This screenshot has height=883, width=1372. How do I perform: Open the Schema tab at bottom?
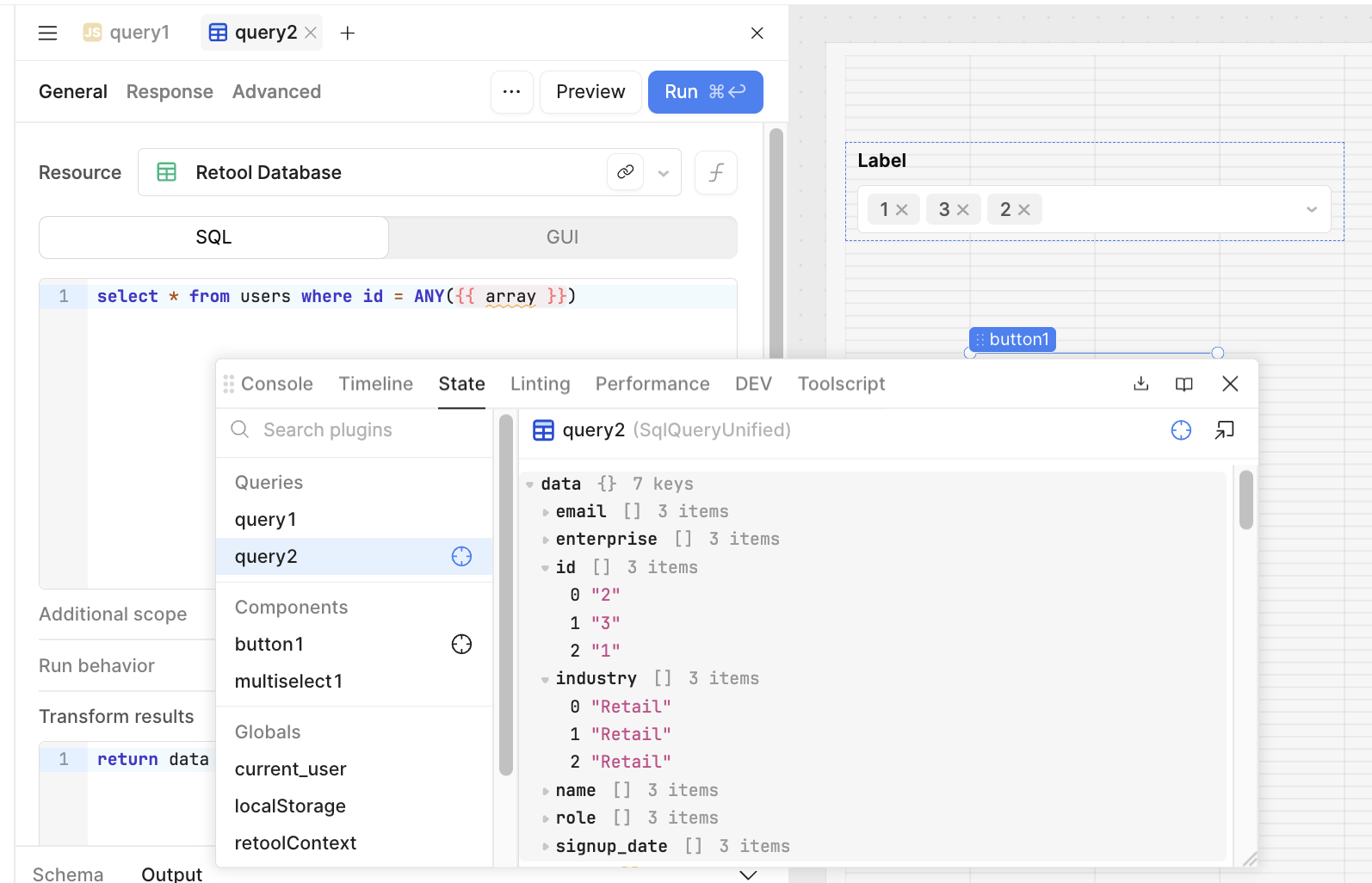68,874
